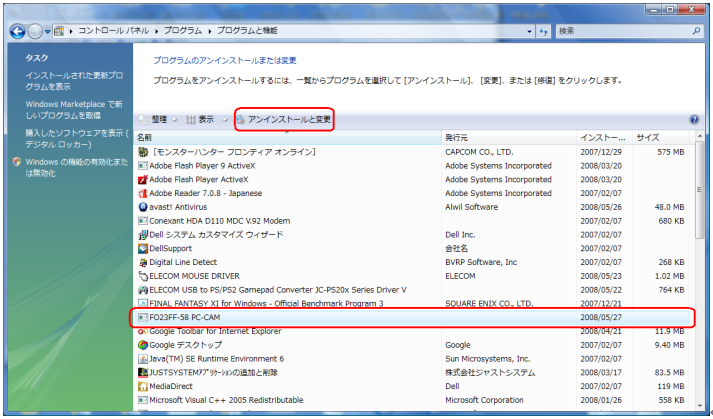Select the Adobe Reader 7.0.8 - Japanese icon
Screen dimensions: 713x419
click(143, 193)
